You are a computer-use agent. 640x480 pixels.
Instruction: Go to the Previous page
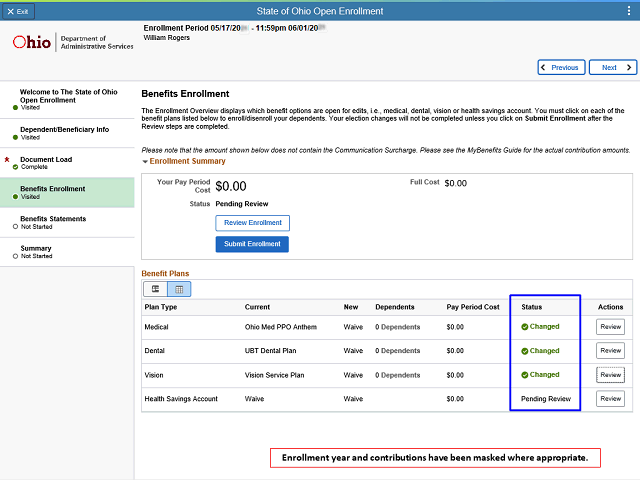pos(561,67)
